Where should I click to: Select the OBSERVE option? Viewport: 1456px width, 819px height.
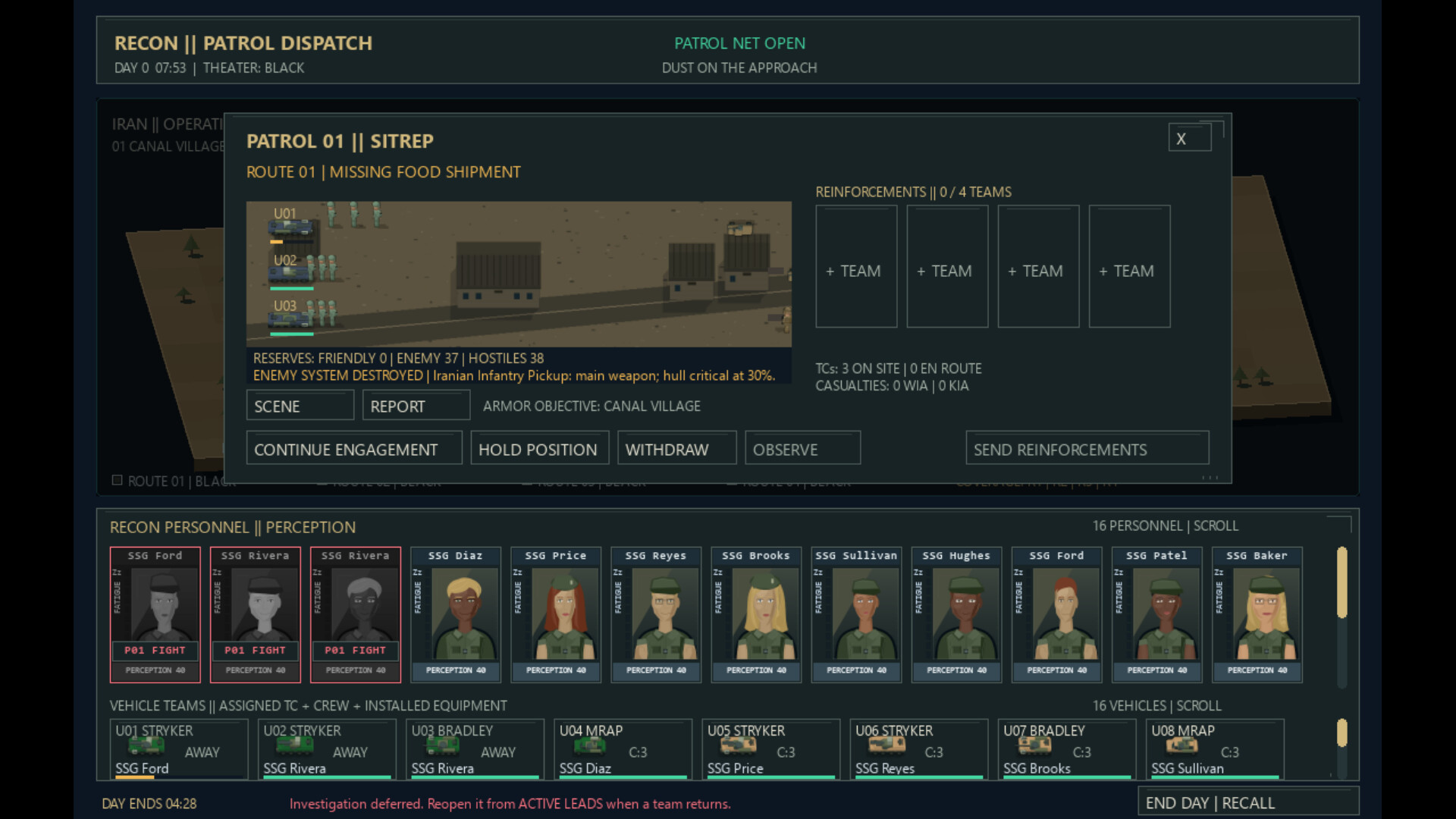pos(802,449)
